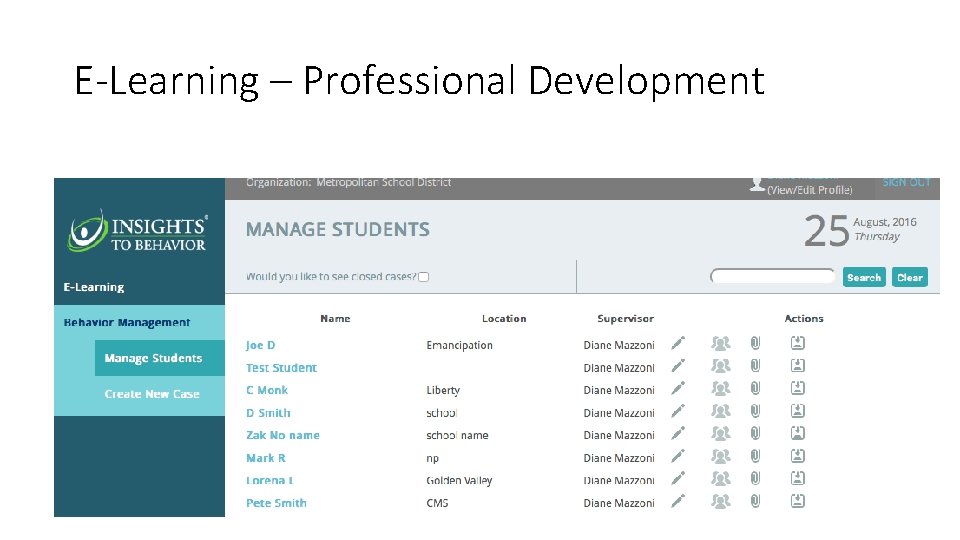Click the user profile avatar icon
The width and height of the screenshot is (960, 540).
point(757,184)
